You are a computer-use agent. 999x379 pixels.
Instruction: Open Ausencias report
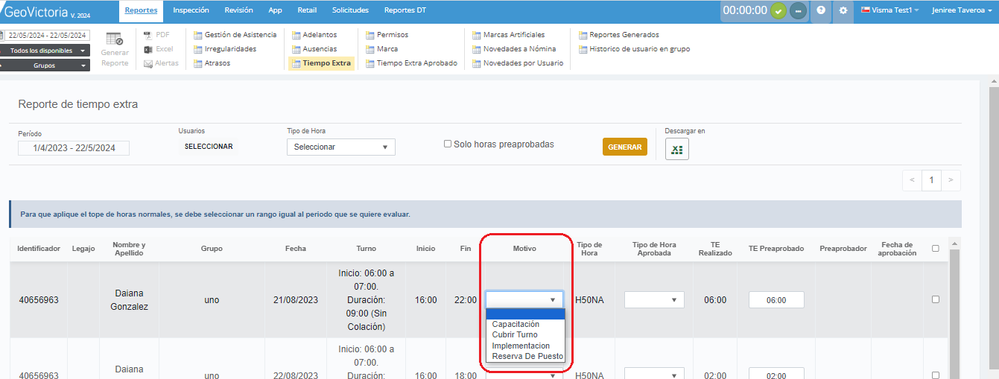pyautogui.click(x=315, y=49)
